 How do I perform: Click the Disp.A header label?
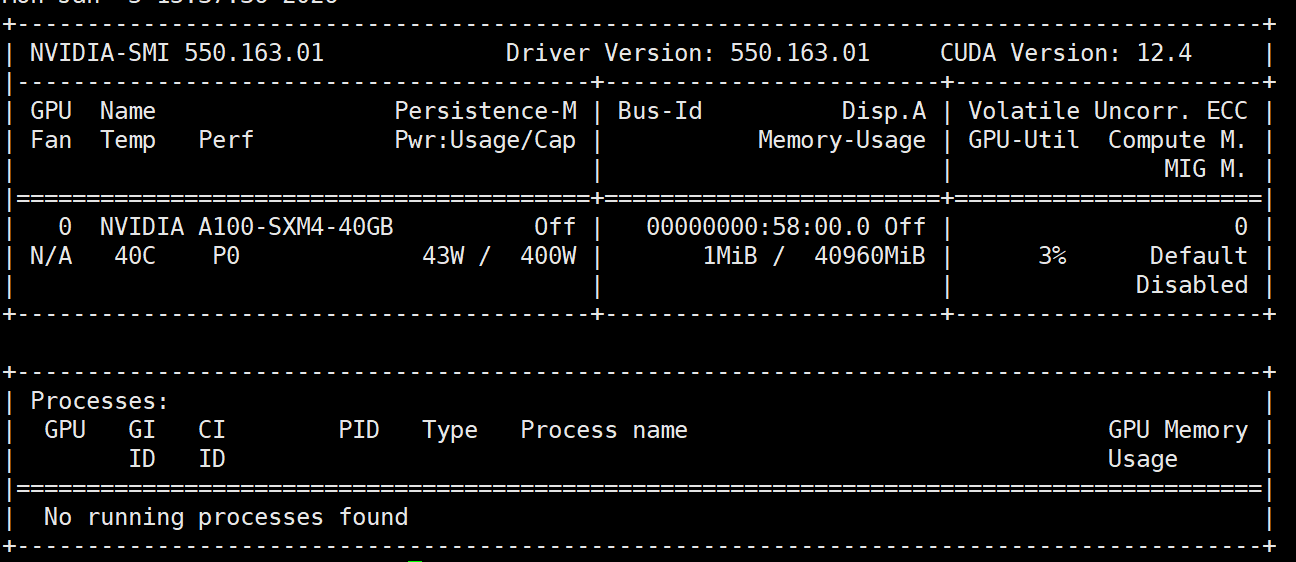click(884, 111)
